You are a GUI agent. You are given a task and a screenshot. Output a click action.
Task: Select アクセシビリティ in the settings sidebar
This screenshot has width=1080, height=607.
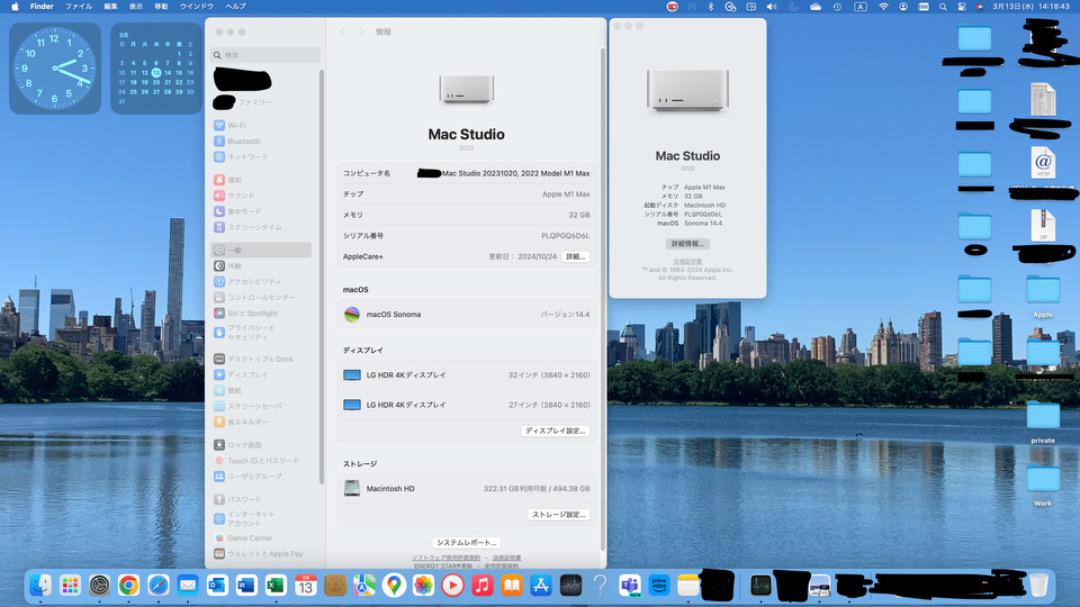(x=247, y=282)
